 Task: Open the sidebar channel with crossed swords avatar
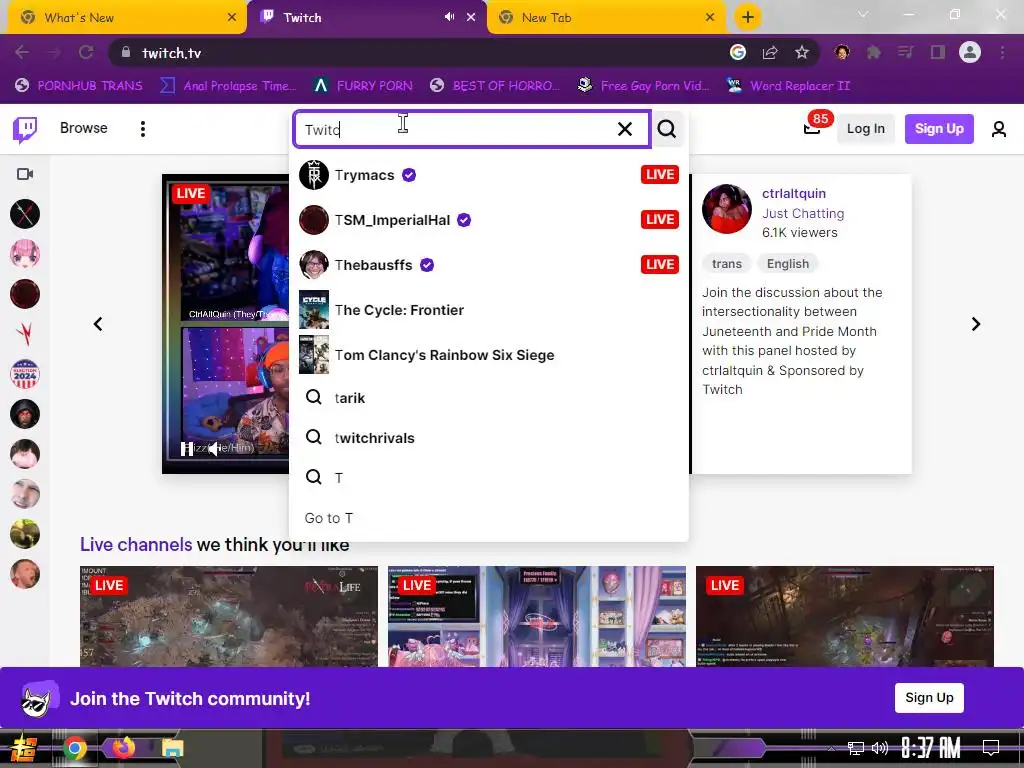pyautogui.click(x=25, y=214)
